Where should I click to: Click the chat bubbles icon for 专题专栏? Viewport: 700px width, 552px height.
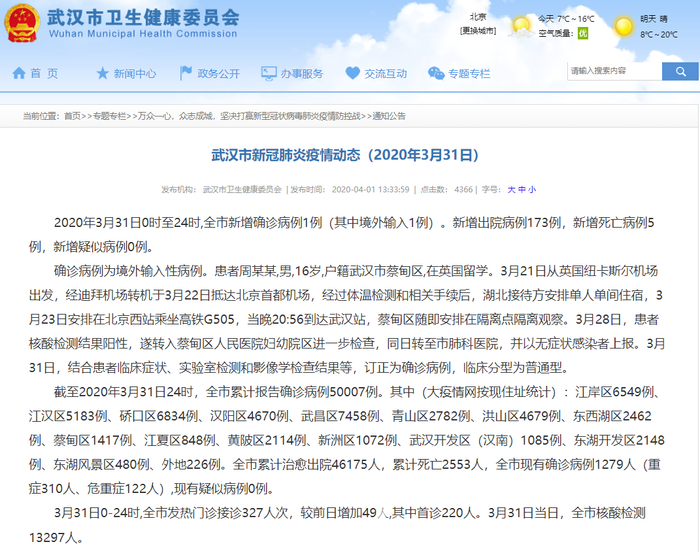pyautogui.click(x=436, y=73)
